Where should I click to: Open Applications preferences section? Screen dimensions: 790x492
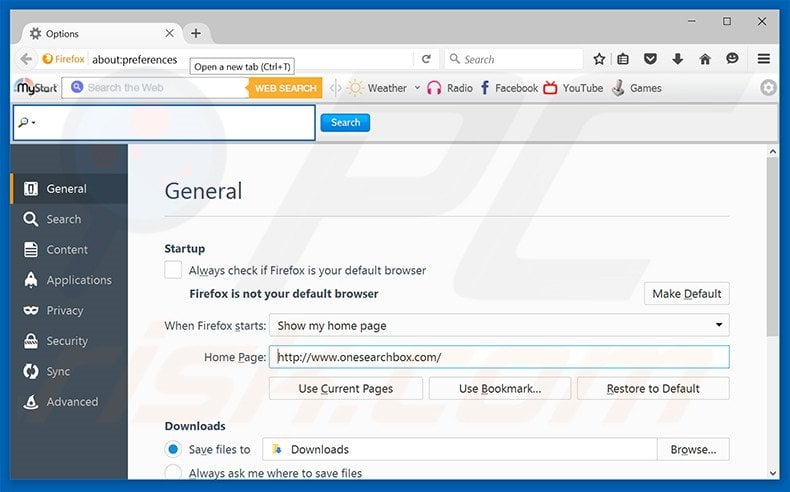69,280
